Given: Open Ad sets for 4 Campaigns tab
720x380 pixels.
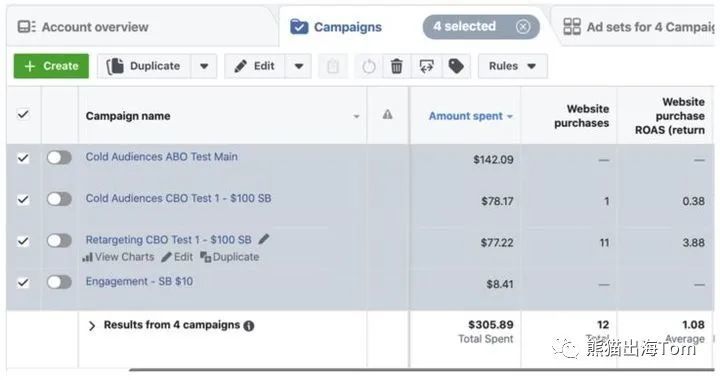Looking at the screenshot, I should coord(639,27).
